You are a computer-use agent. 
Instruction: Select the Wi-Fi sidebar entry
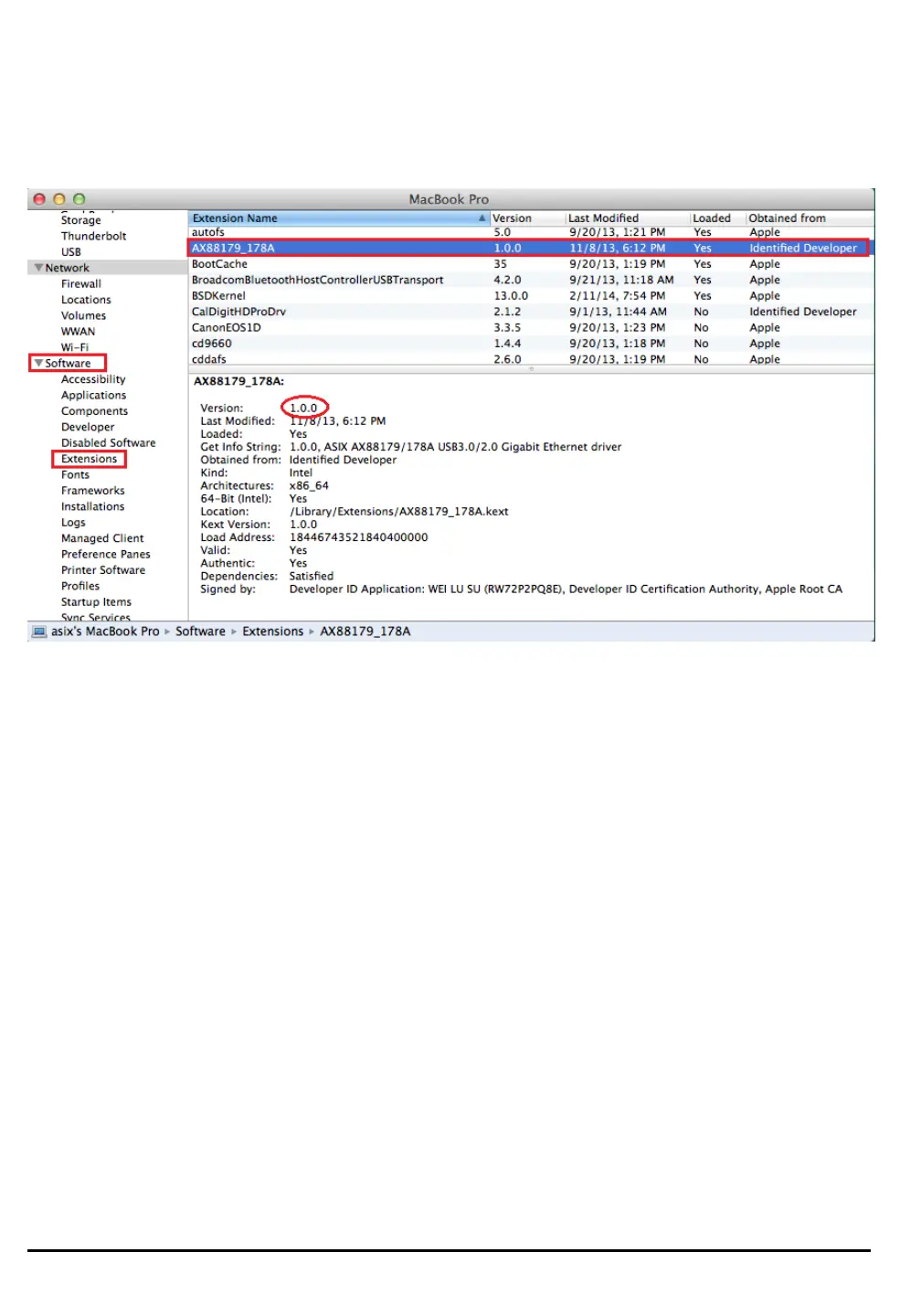[75, 347]
